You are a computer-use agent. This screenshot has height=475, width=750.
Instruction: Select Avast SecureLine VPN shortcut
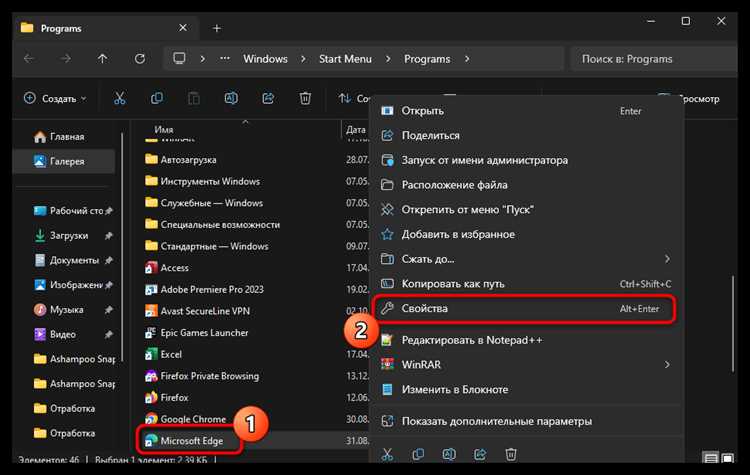click(x=197, y=311)
